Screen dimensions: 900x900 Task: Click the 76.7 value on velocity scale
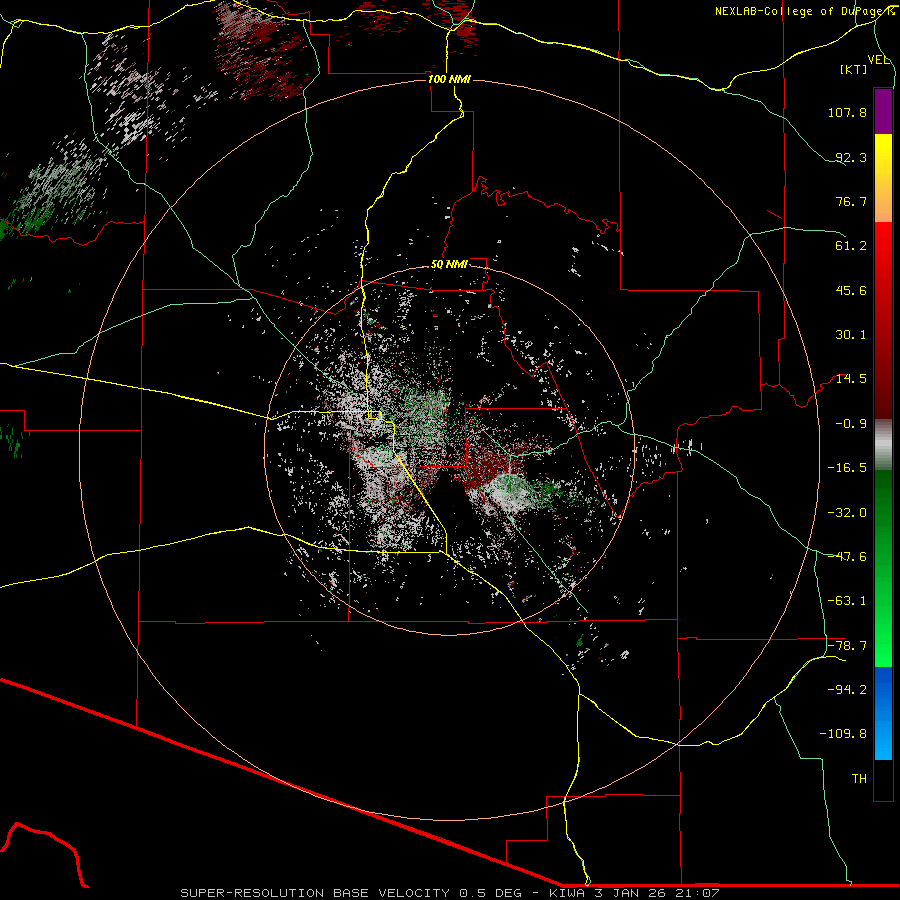tap(851, 201)
